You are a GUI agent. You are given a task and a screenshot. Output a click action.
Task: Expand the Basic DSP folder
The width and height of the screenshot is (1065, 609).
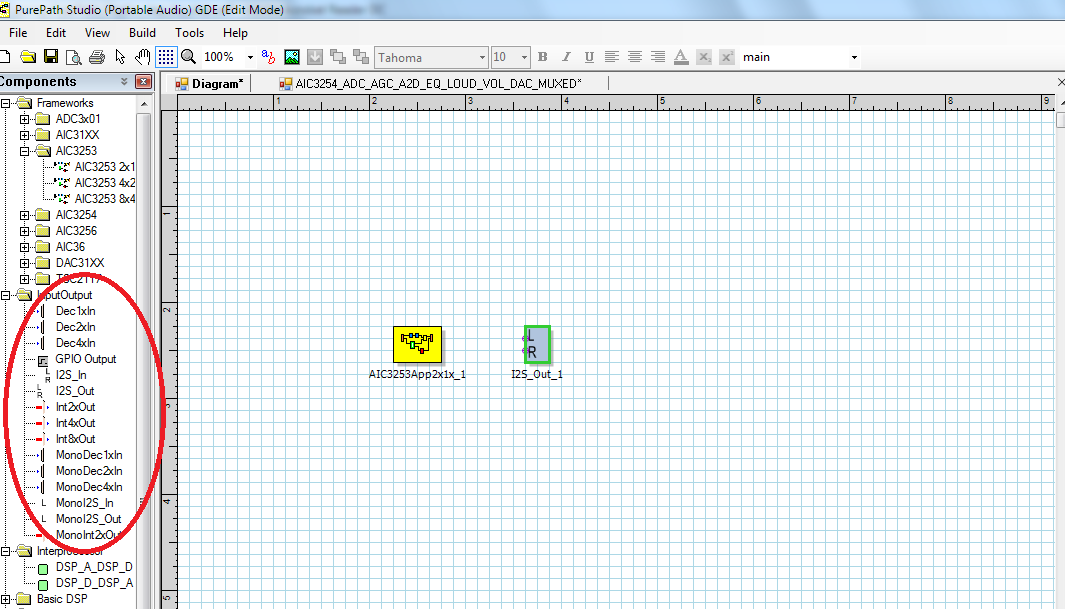[5, 599]
